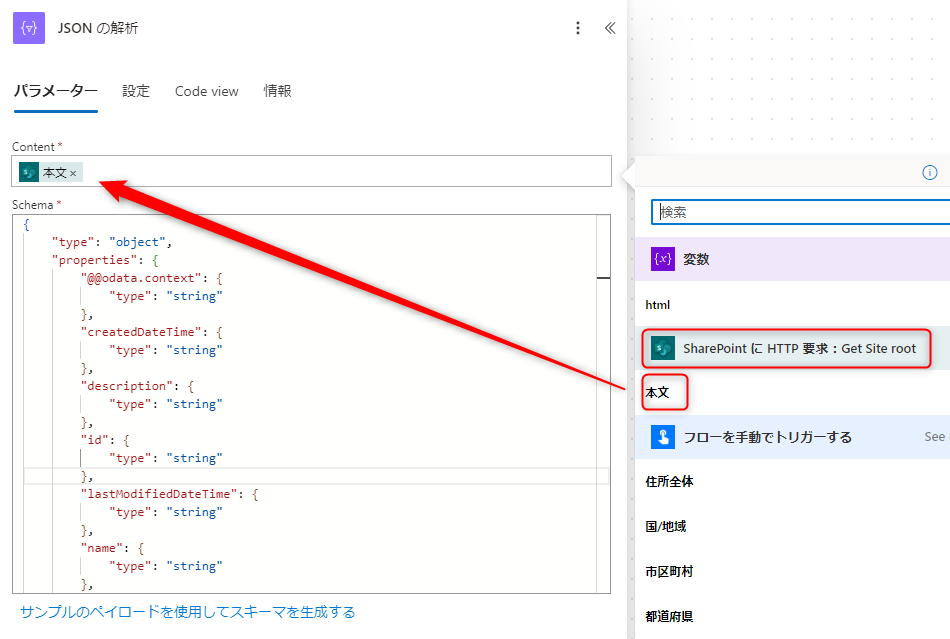Select 市区町村 dynamic content
Image resolution: width=950 pixels, height=639 pixels.
pyautogui.click(x=669, y=571)
